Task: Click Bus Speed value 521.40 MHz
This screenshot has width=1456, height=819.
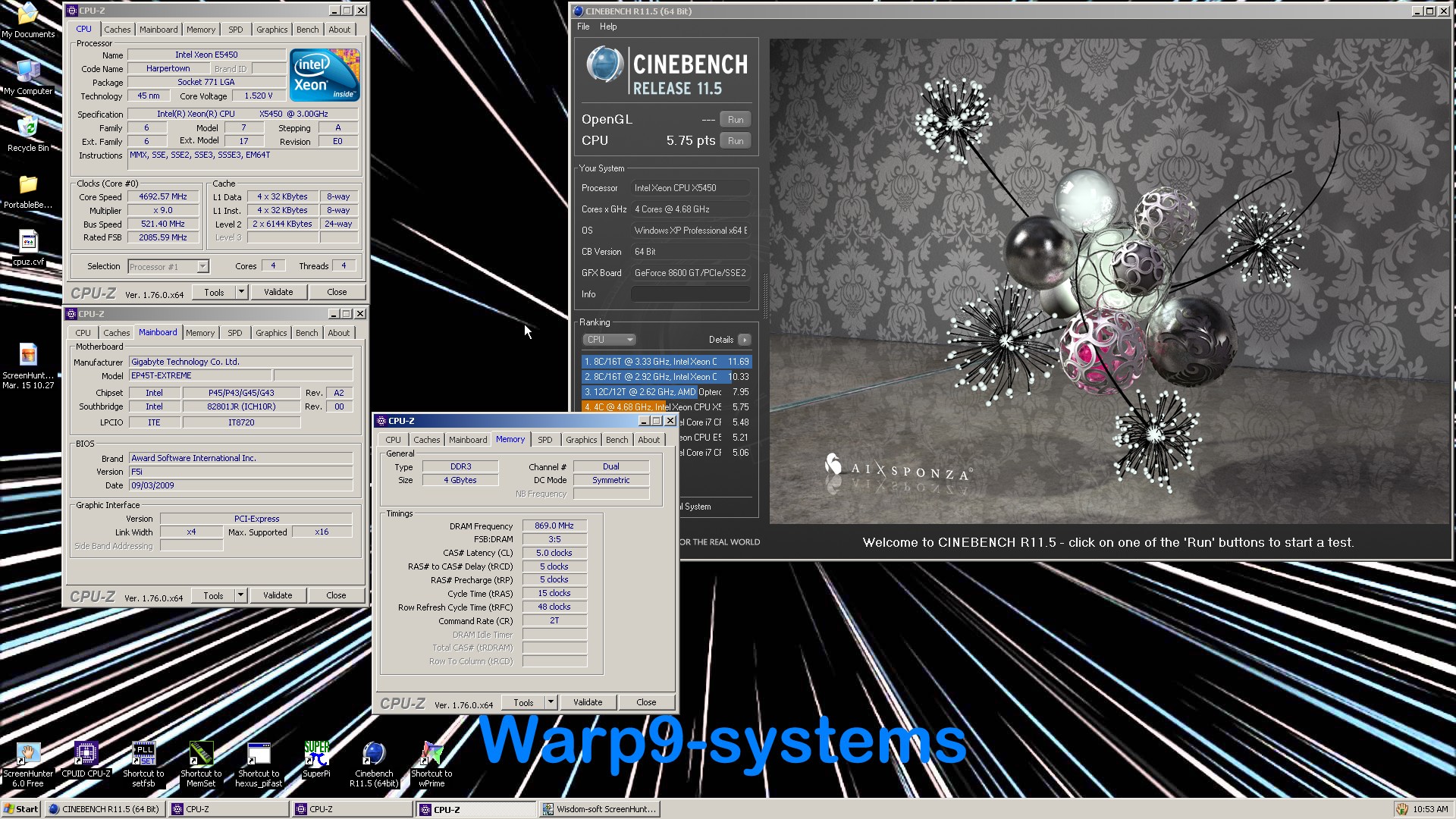Action: (x=163, y=224)
